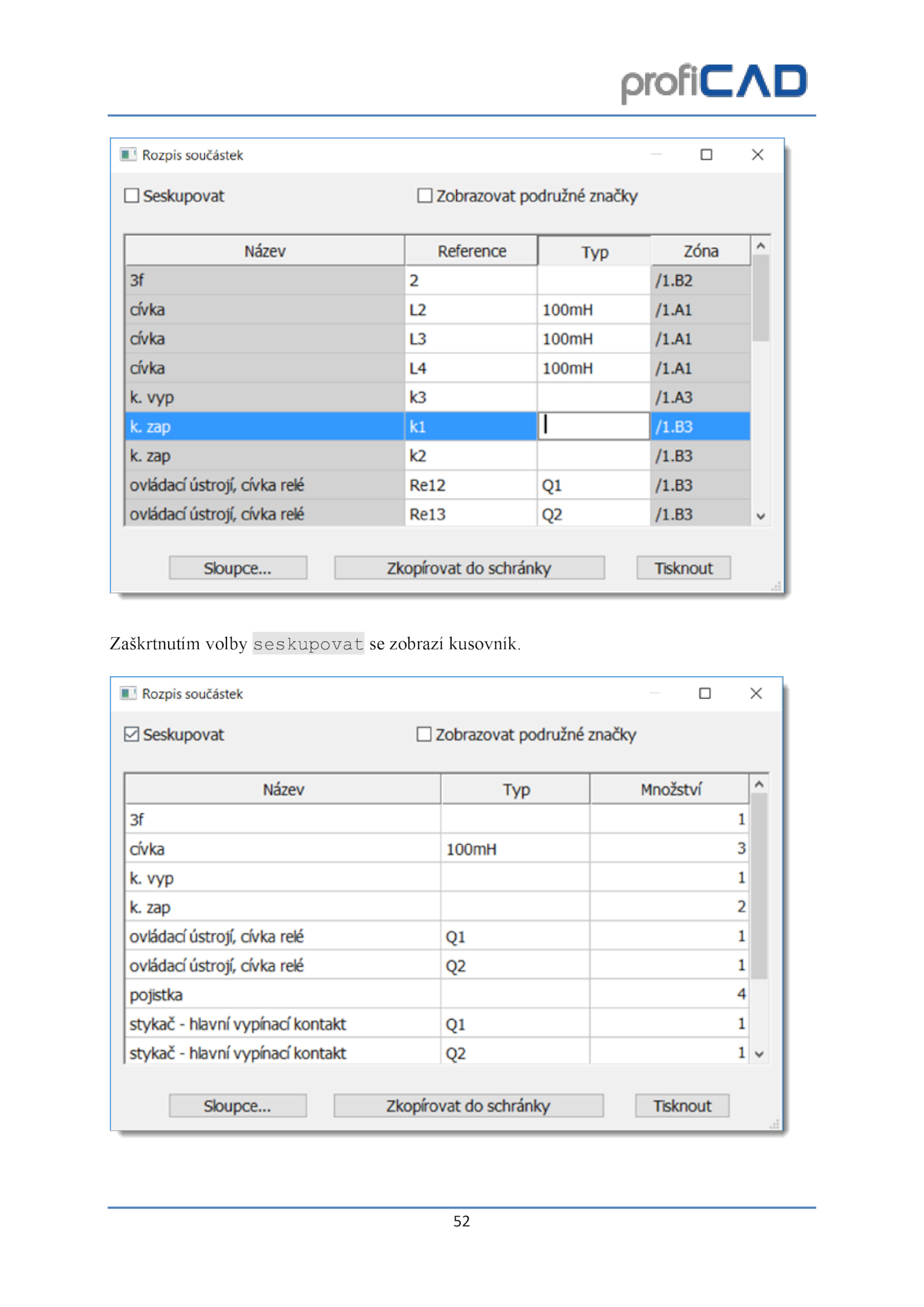Click up arrow of lower table scrollbar
This screenshot has height=1307, width=924.
tap(759, 785)
